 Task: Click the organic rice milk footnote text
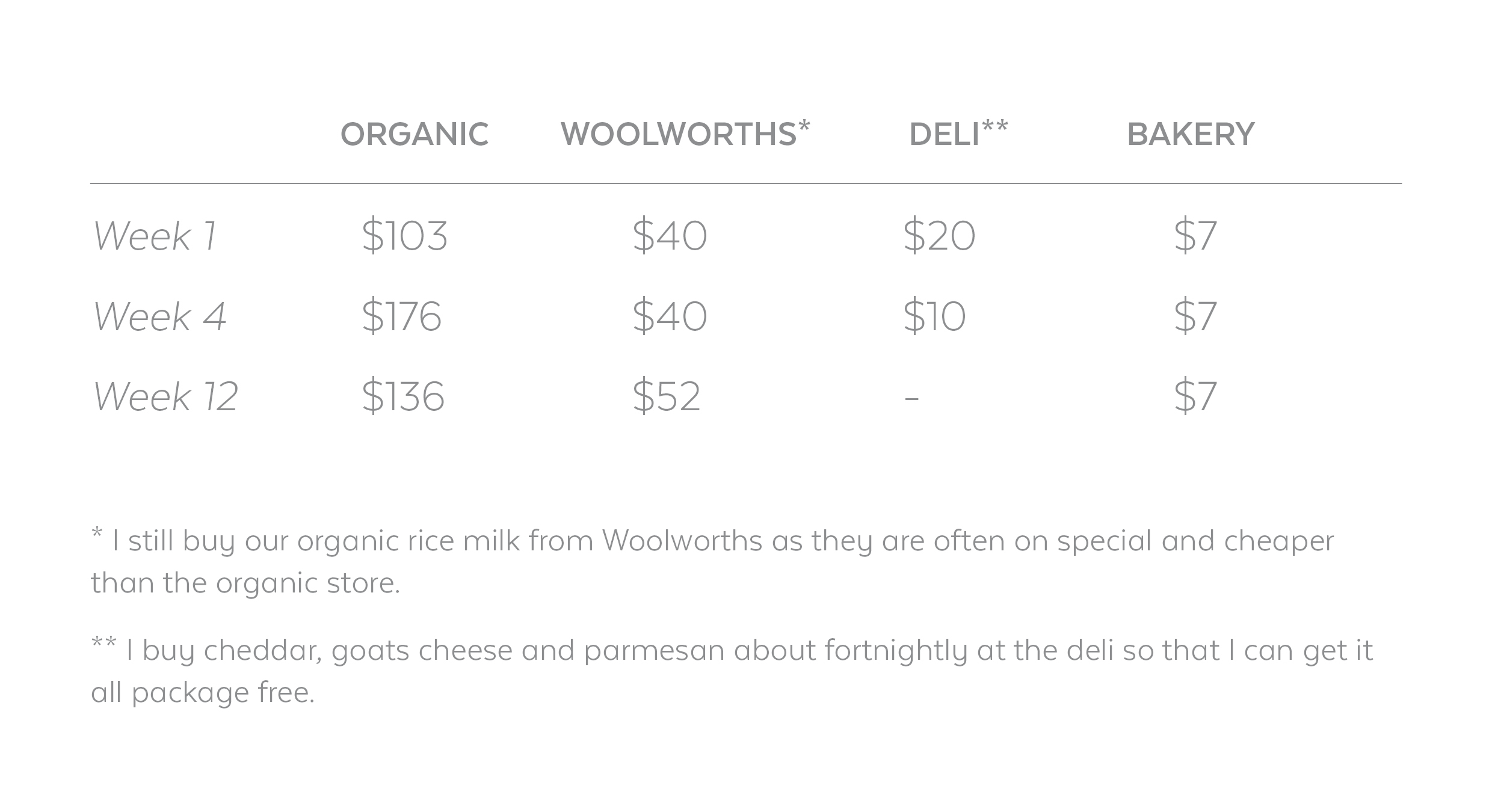pos(712,562)
